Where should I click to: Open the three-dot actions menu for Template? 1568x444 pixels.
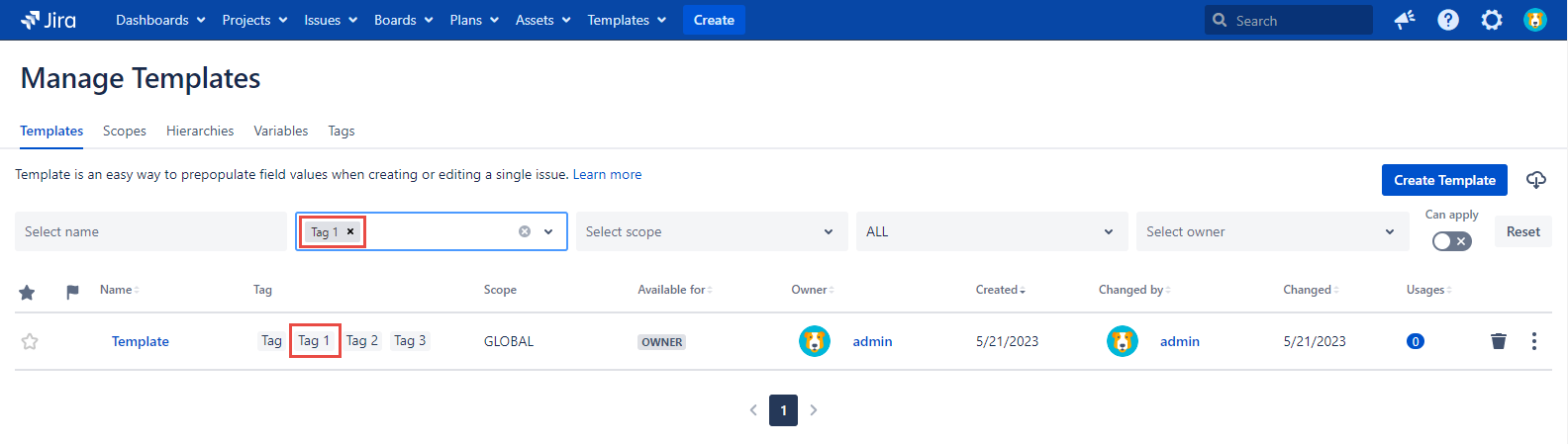point(1534,341)
